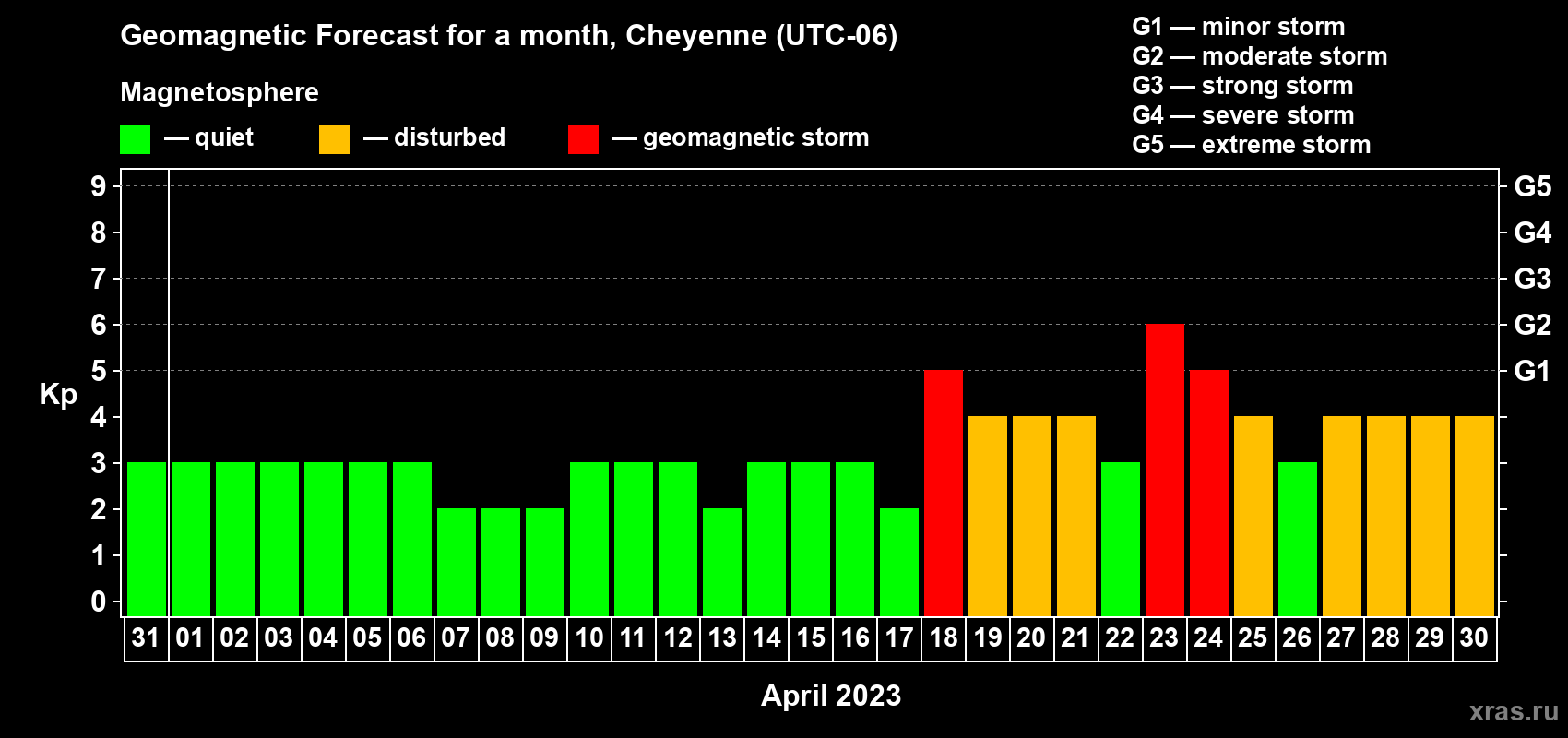Click the date label 10

pos(588,638)
